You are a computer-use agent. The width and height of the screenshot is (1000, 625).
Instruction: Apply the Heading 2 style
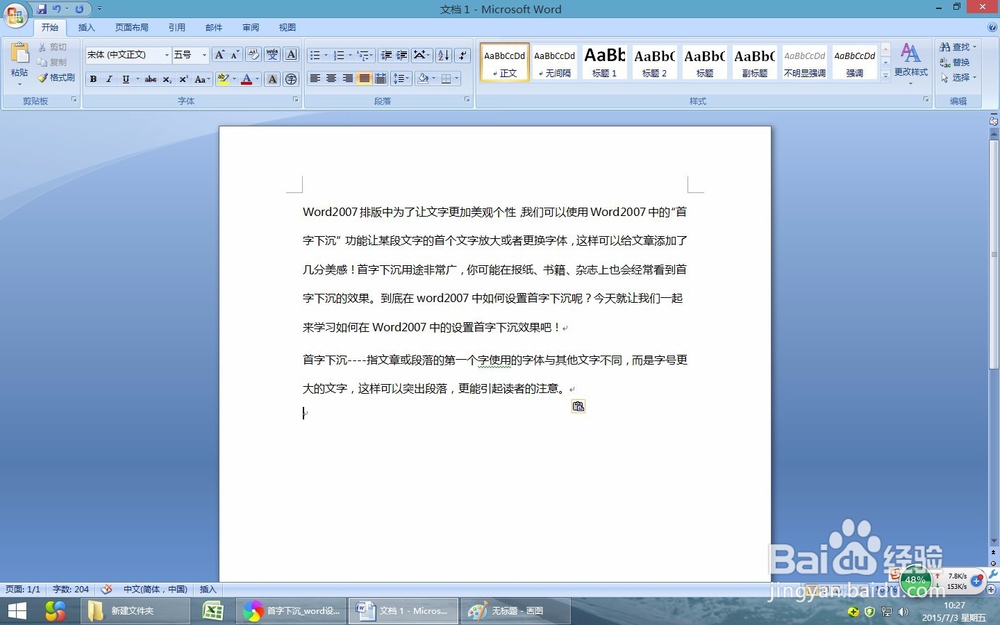(x=654, y=62)
